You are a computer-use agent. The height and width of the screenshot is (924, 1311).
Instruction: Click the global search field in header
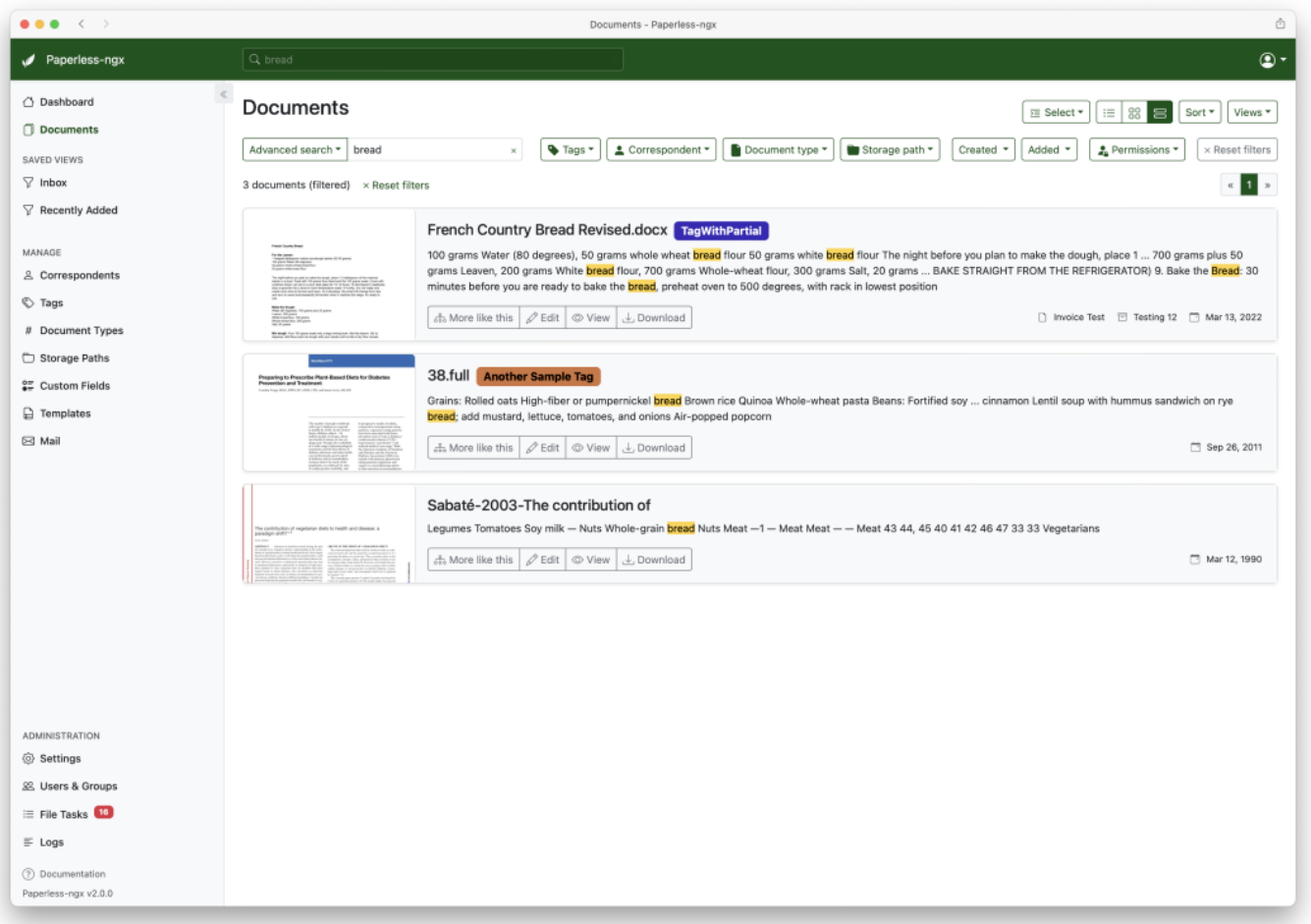(x=432, y=60)
